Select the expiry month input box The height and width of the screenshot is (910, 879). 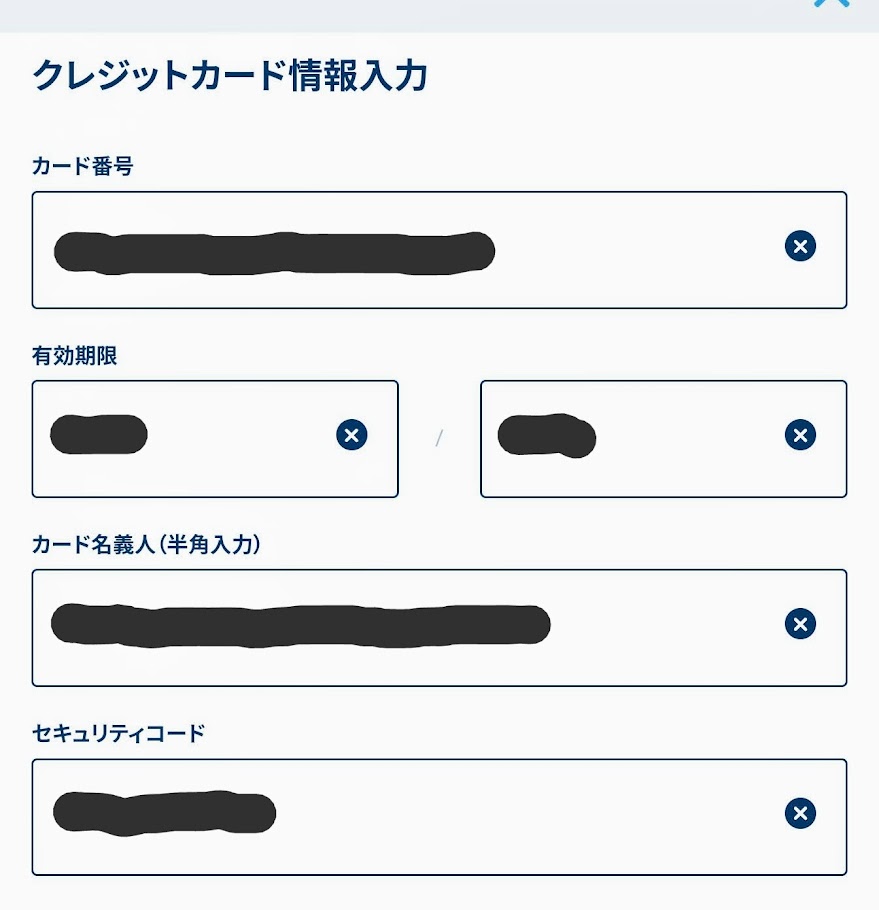215,439
